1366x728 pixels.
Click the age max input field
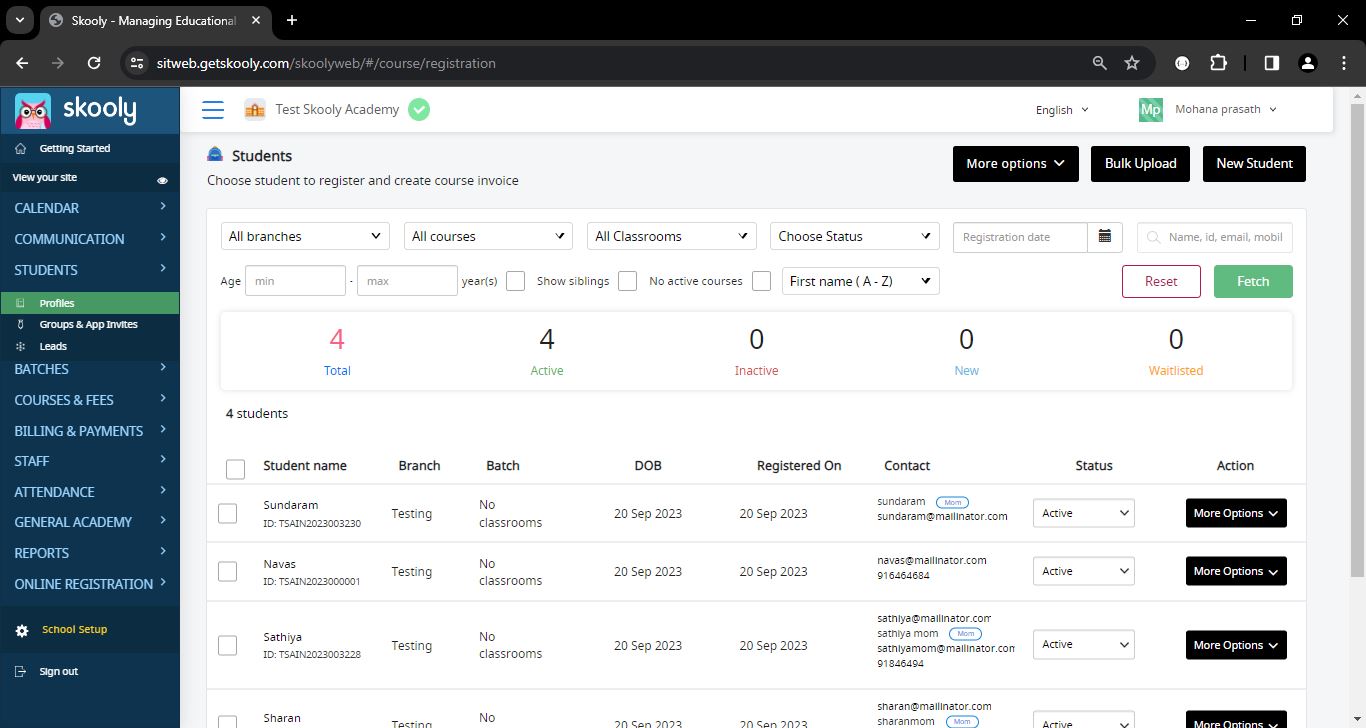coord(407,281)
